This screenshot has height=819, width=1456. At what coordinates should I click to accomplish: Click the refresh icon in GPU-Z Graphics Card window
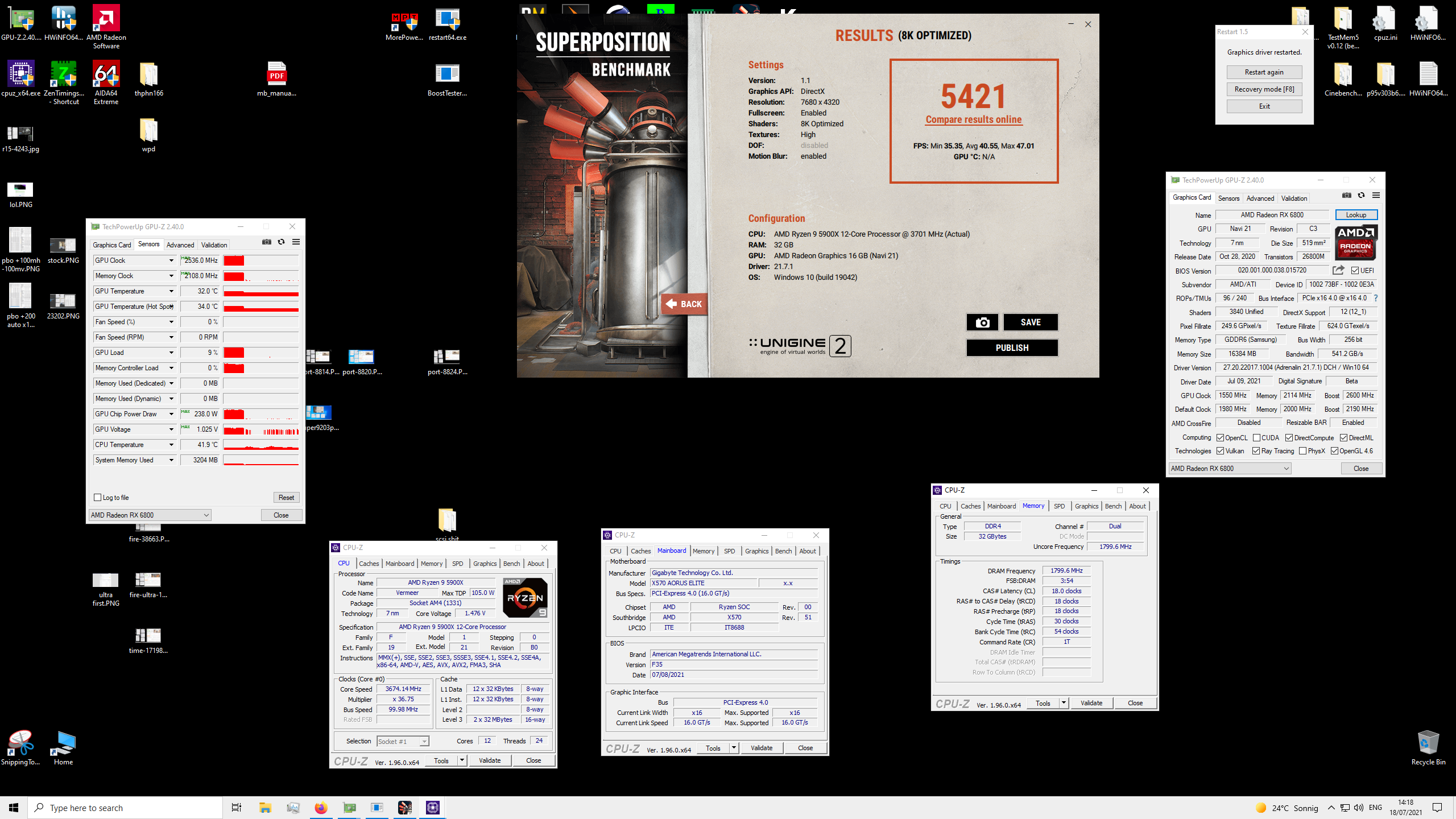coord(1361,196)
